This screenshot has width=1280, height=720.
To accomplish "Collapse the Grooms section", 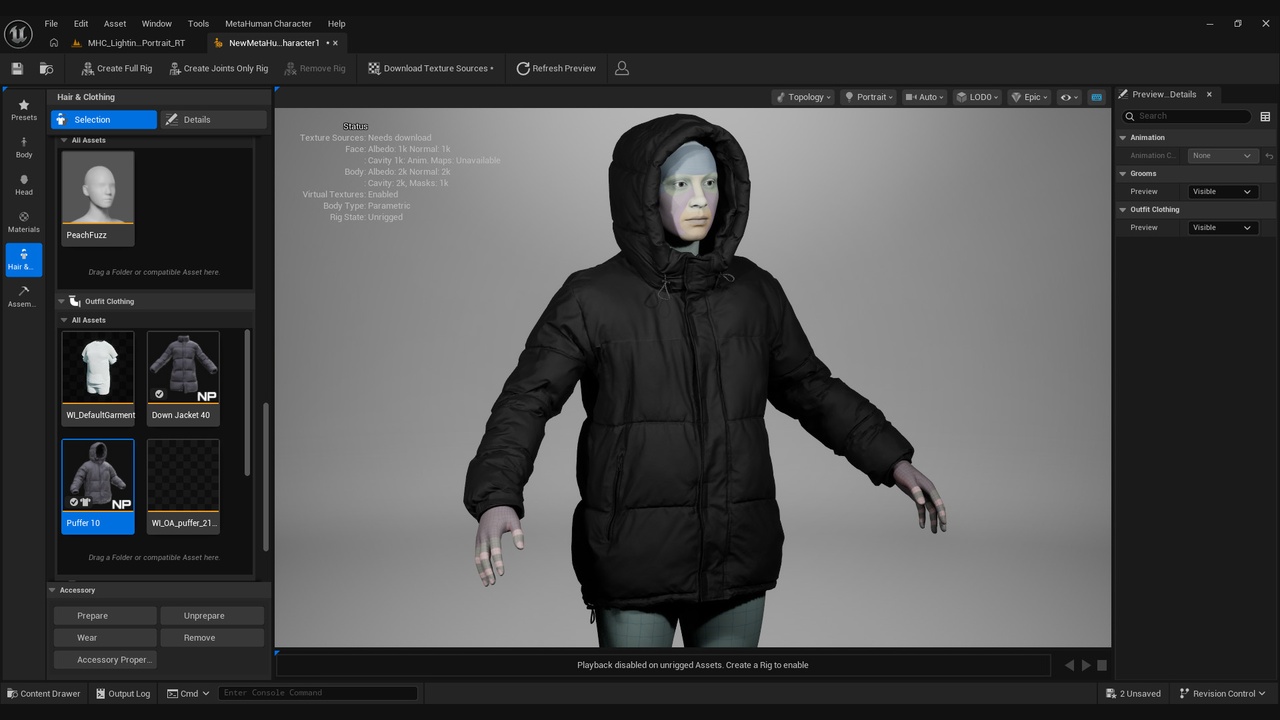I will [x=1123, y=173].
